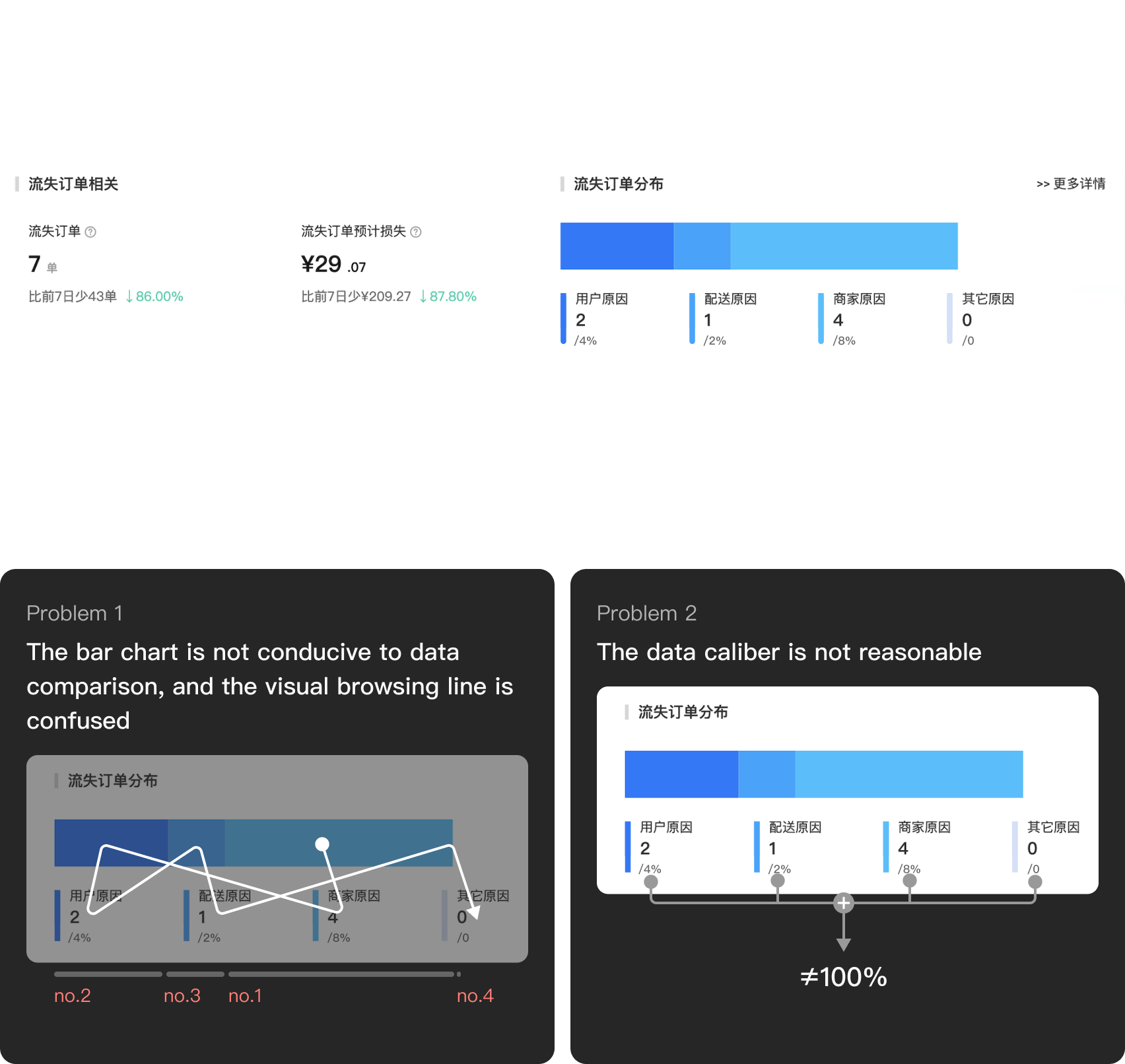The width and height of the screenshot is (1125, 1064).
Task: Click dark blue 用户原因 bar segment
Action: (x=617, y=246)
